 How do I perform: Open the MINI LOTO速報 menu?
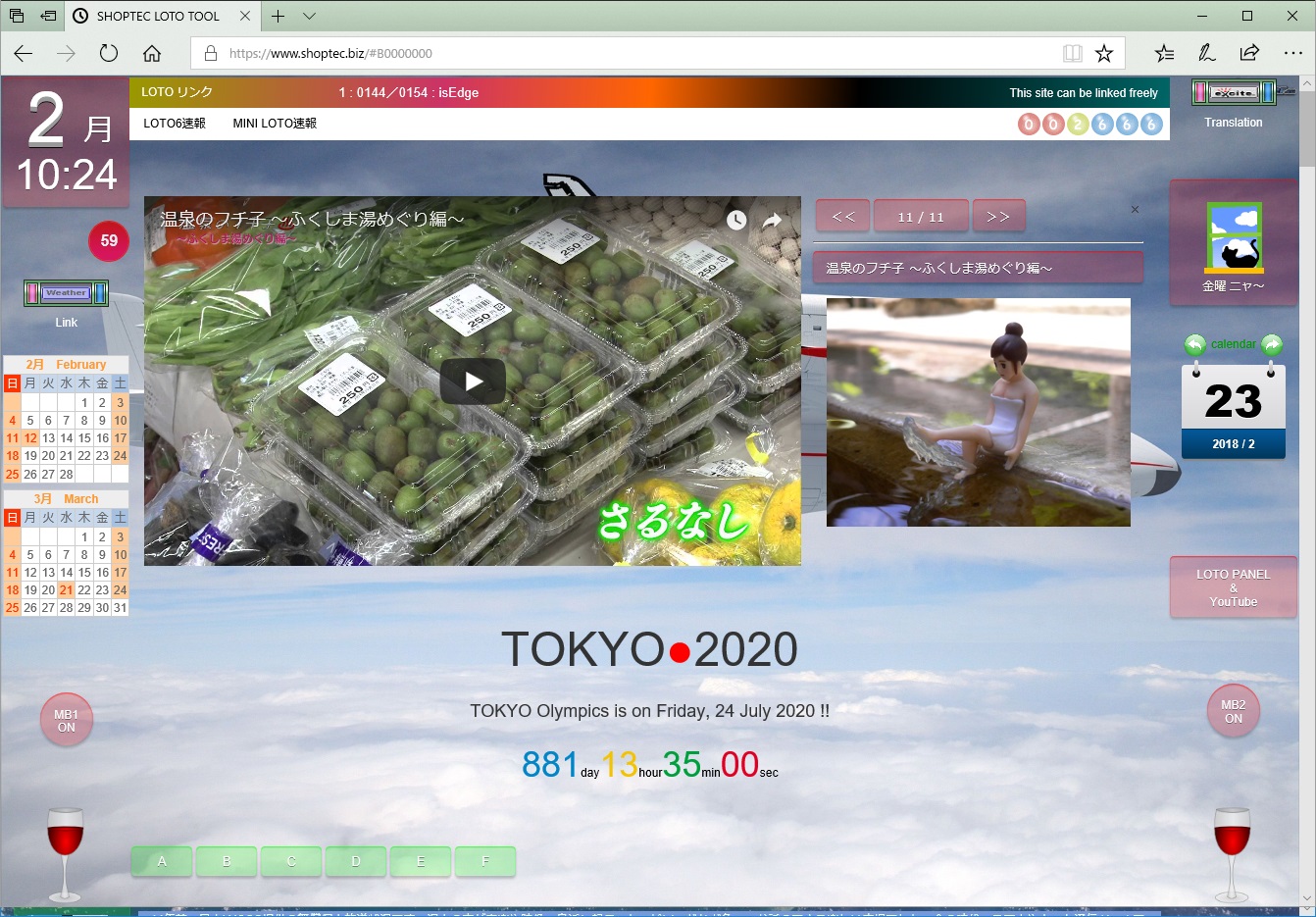275,124
